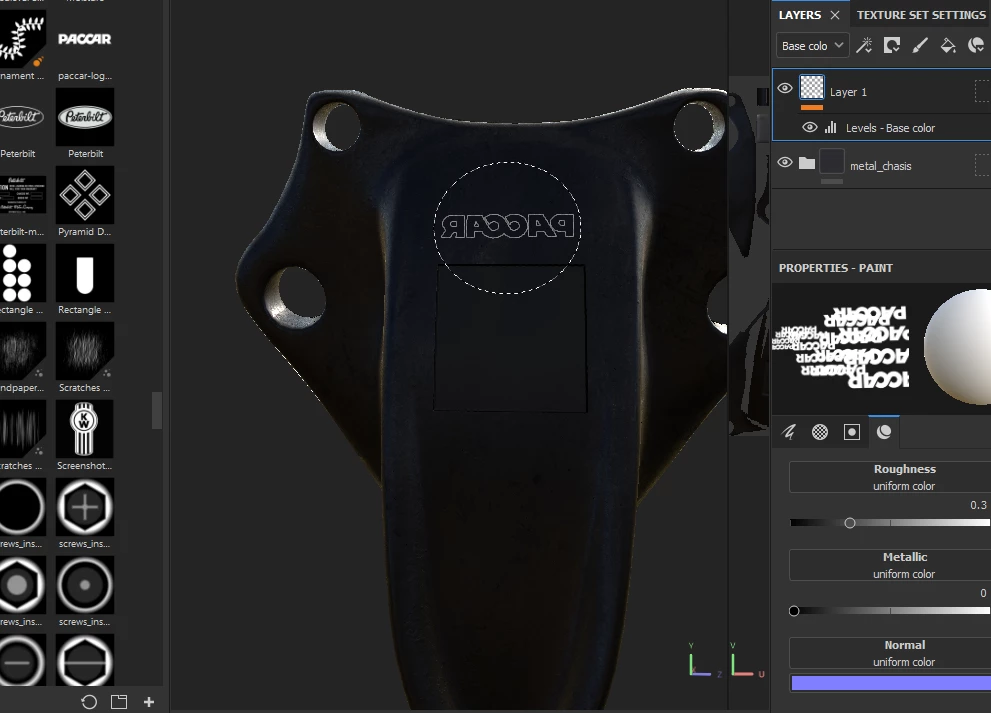Toggle visibility of Levels - Base color
Image resolution: width=991 pixels, height=713 pixels.
810,127
